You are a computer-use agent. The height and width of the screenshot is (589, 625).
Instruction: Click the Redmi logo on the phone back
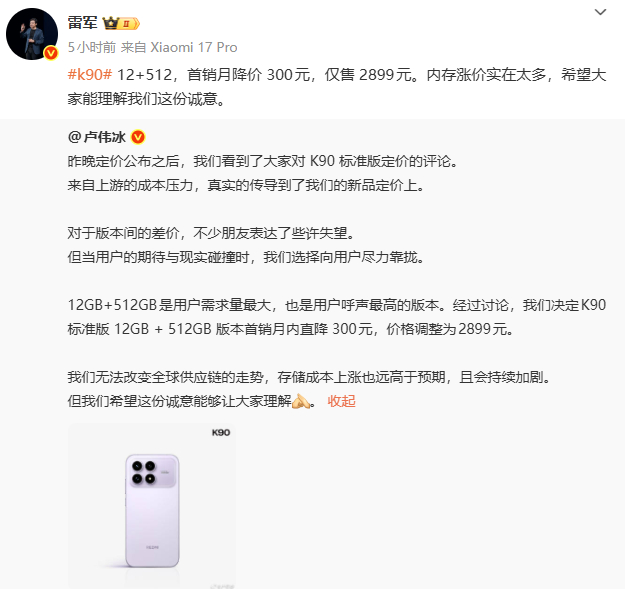(152, 548)
